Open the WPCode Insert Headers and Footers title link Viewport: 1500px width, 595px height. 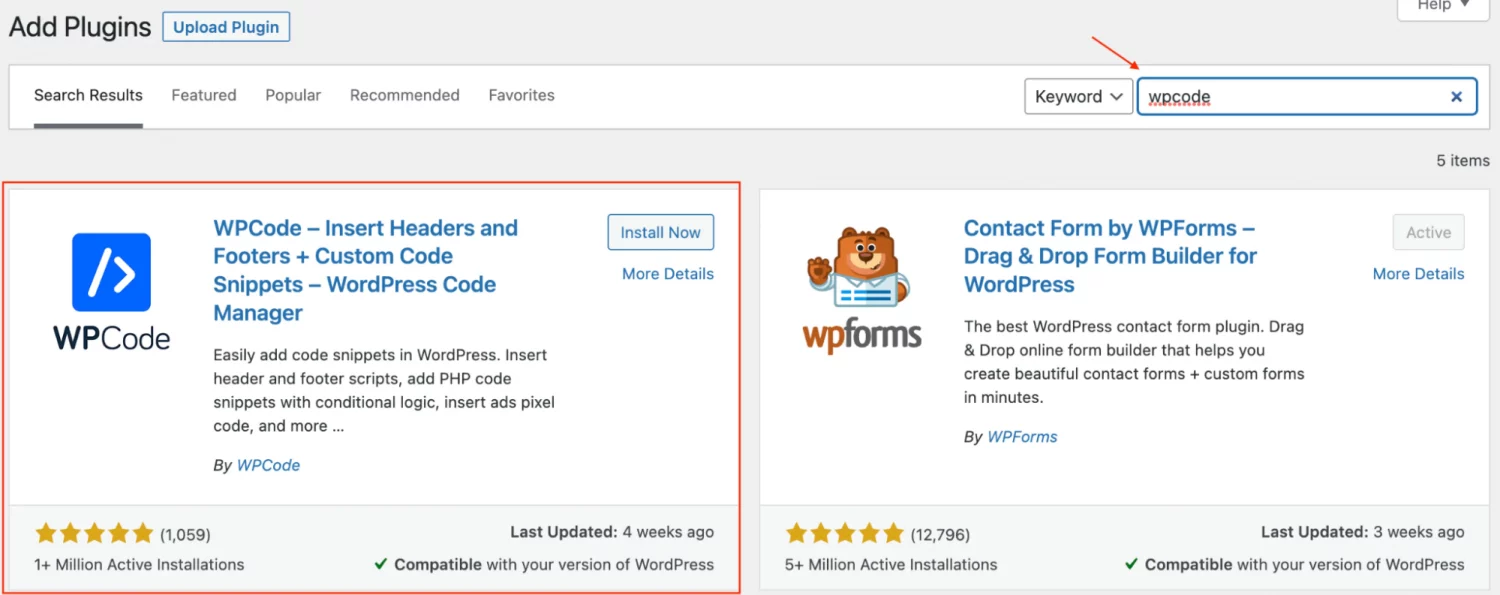[366, 270]
